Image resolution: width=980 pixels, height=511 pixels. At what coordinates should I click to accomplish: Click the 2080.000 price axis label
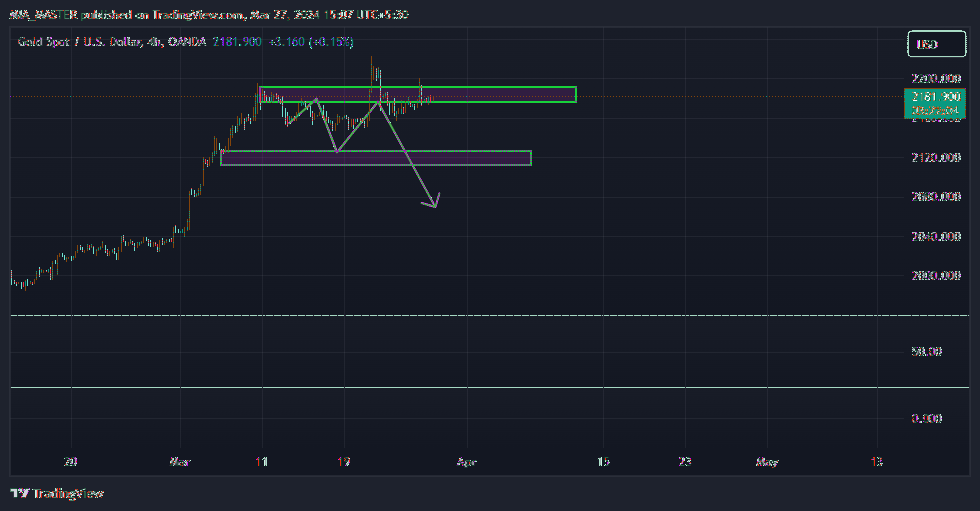tap(936, 197)
